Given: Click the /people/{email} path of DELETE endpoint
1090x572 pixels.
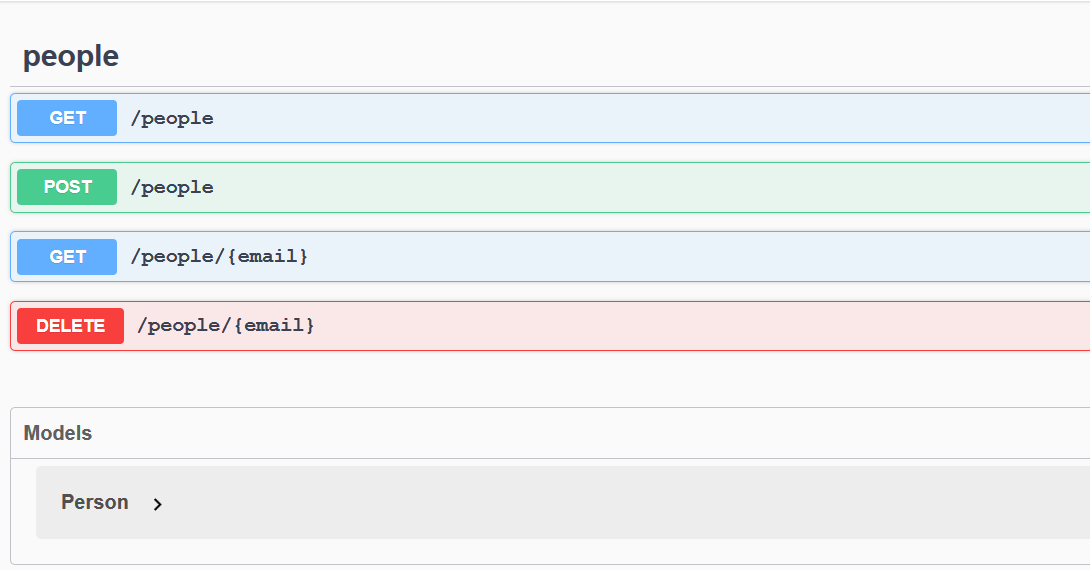Looking at the screenshot, I should tap(226, 326).
